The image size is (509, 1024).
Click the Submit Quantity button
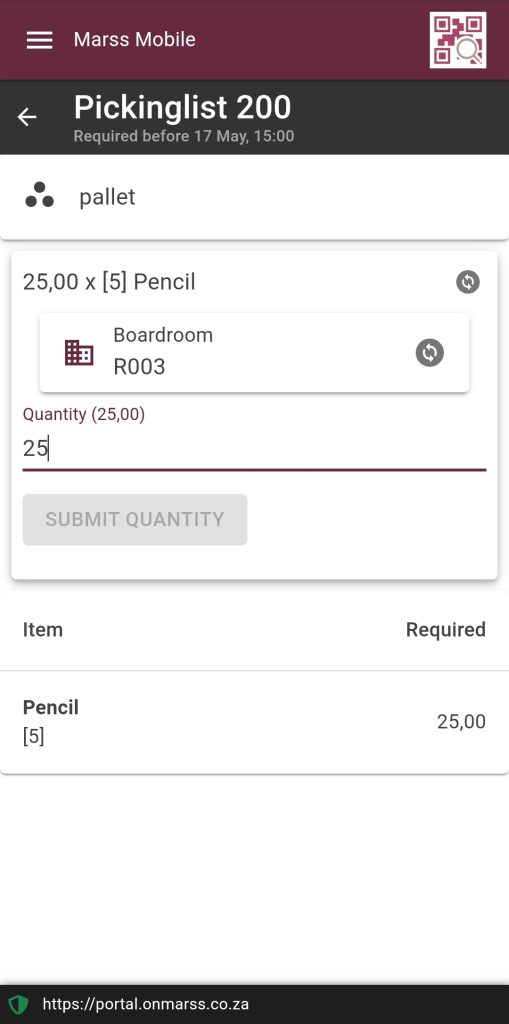click(x=135, y=519)
